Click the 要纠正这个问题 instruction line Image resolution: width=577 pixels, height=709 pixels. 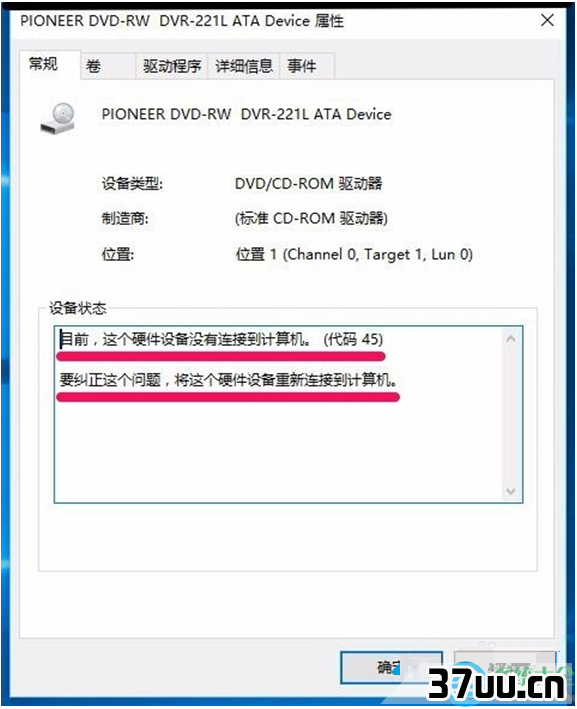tap(228, 380)
